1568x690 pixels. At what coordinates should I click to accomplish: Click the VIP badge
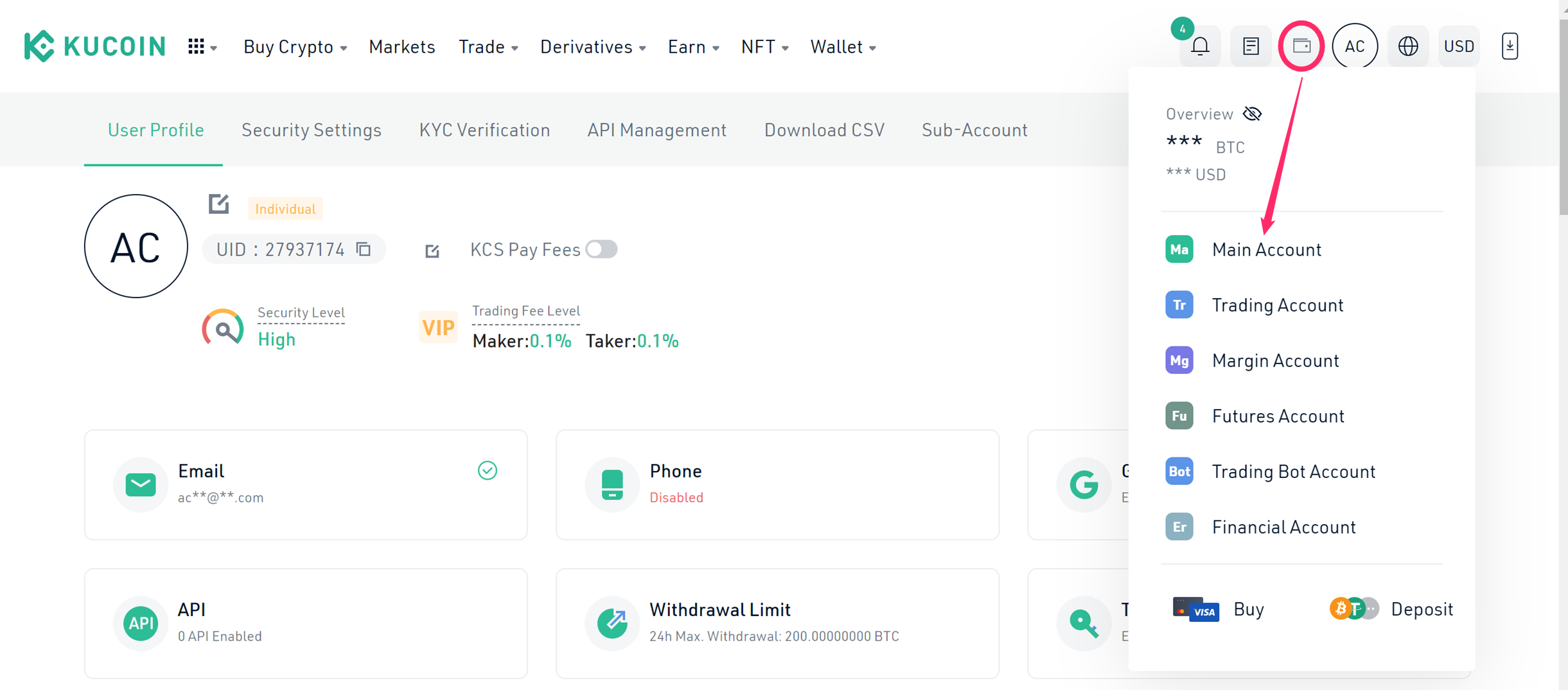(x=437, y=328)
